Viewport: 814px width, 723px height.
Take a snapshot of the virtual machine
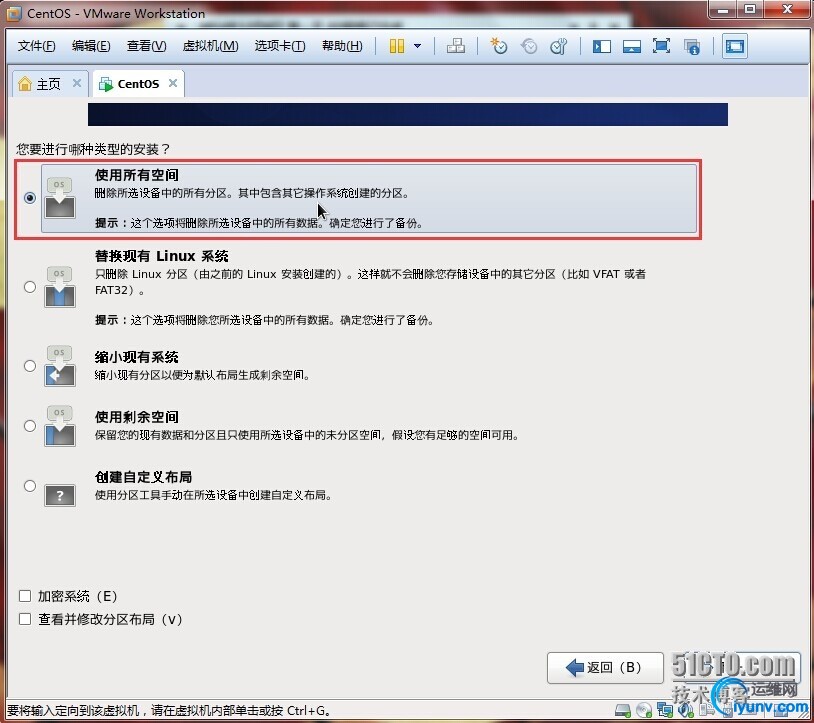coord(498,46)
